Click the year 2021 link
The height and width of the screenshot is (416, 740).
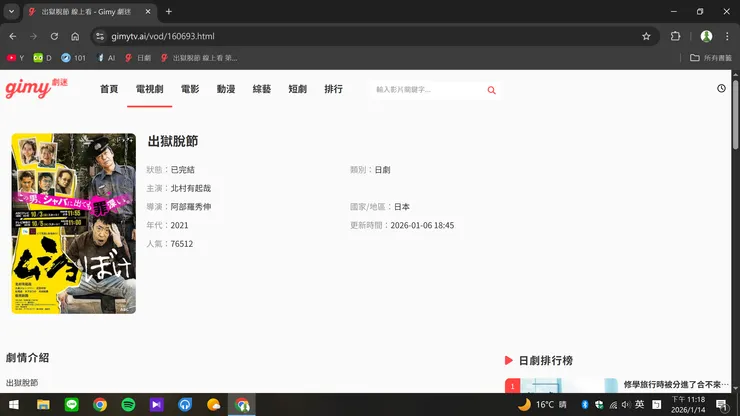pos(179,225)
